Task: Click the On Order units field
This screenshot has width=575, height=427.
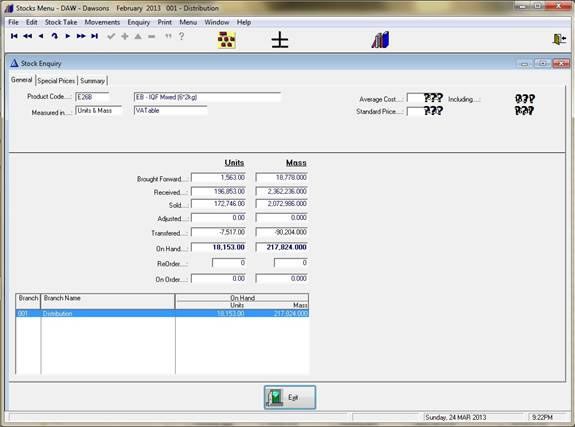Action: pos(218,279)
